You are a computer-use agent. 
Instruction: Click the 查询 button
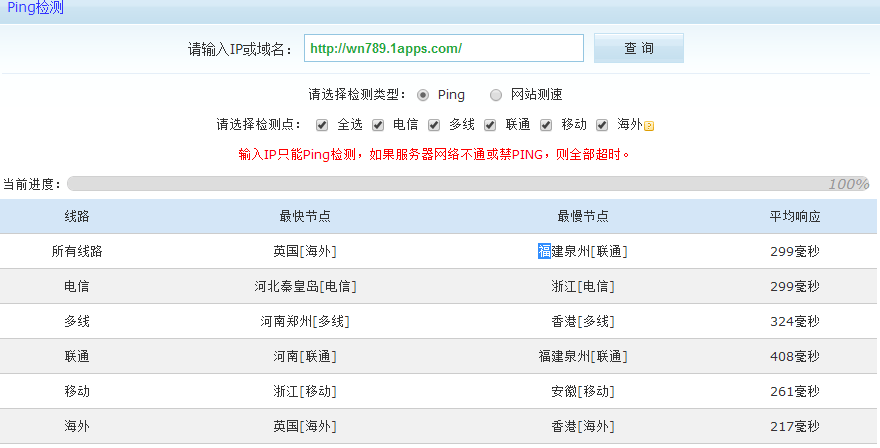pyautogui.click(x=638, y=48)
